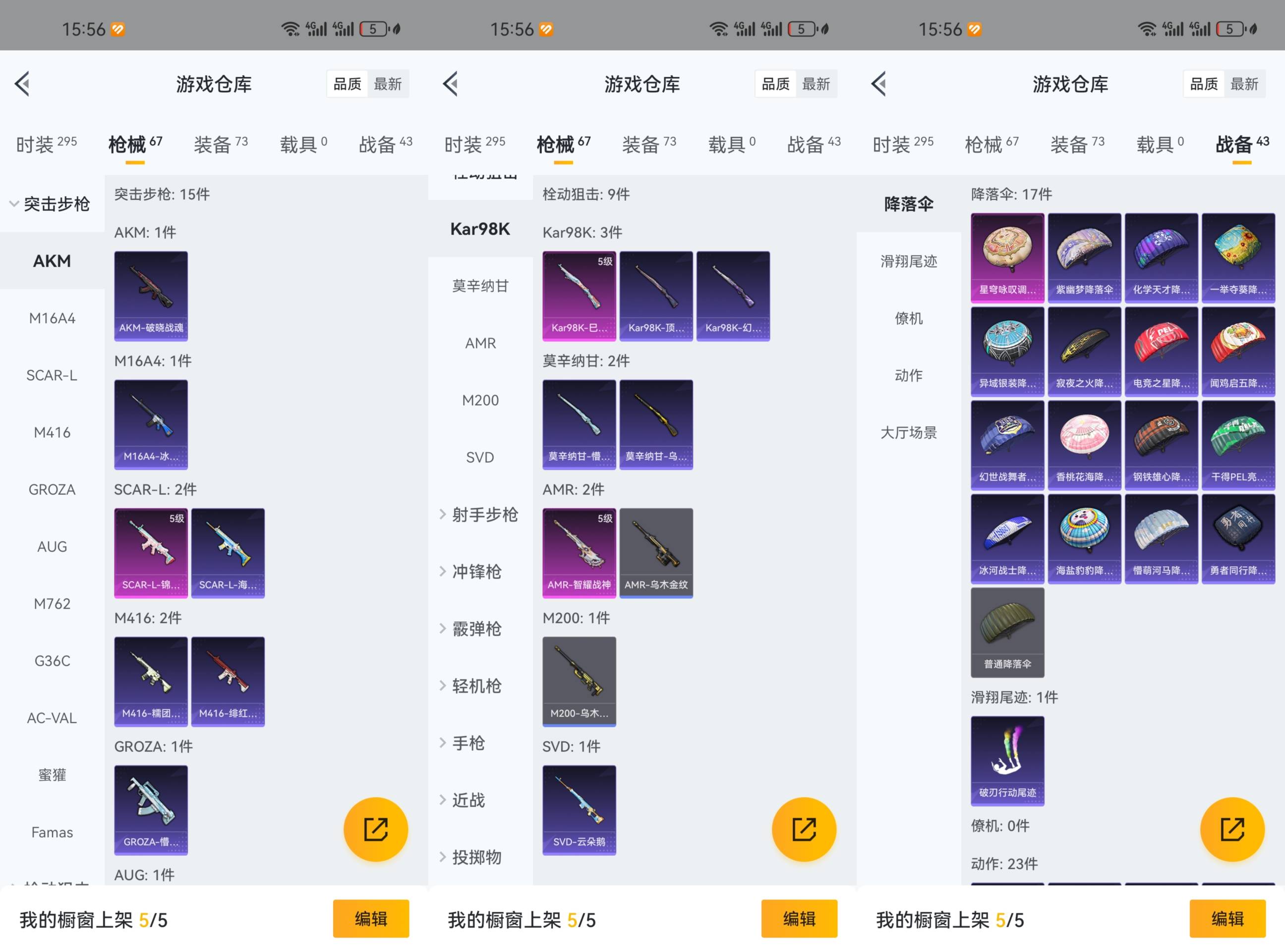Expand the 冲锋枪 category

[471, 572]
